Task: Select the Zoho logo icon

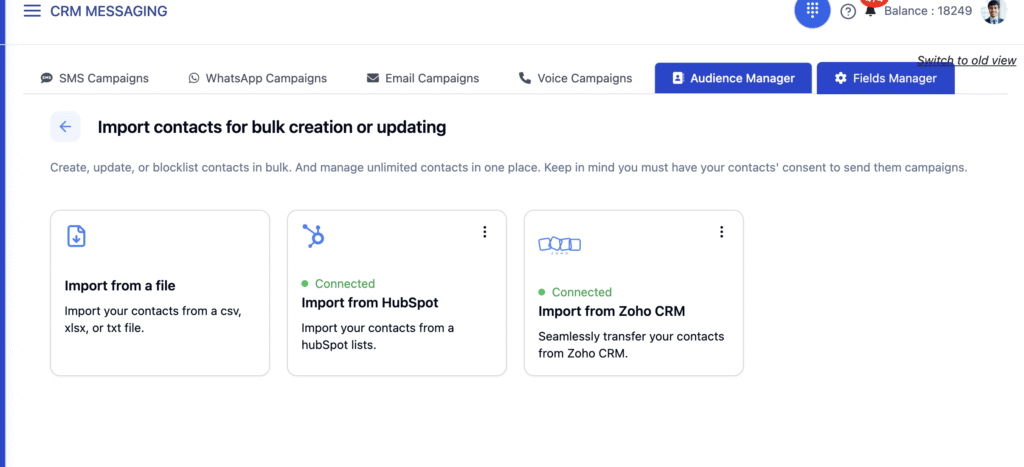Action: [560, 245]
